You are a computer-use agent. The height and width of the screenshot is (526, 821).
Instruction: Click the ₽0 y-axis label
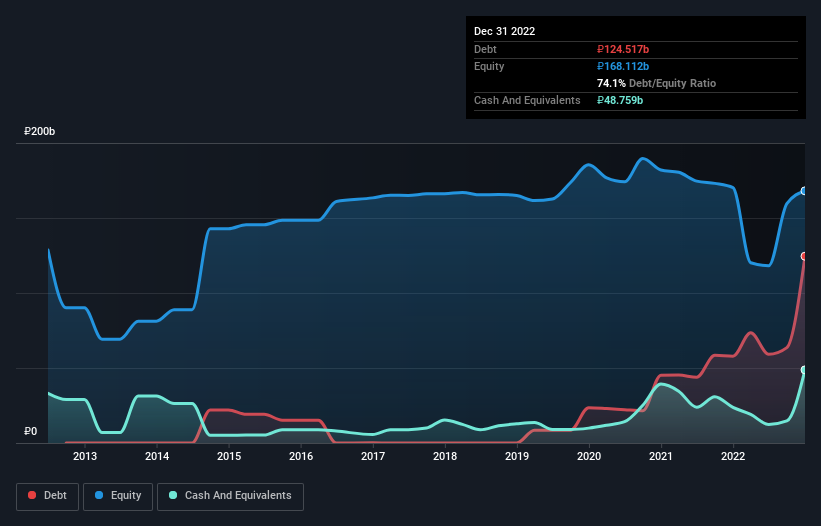30,431
